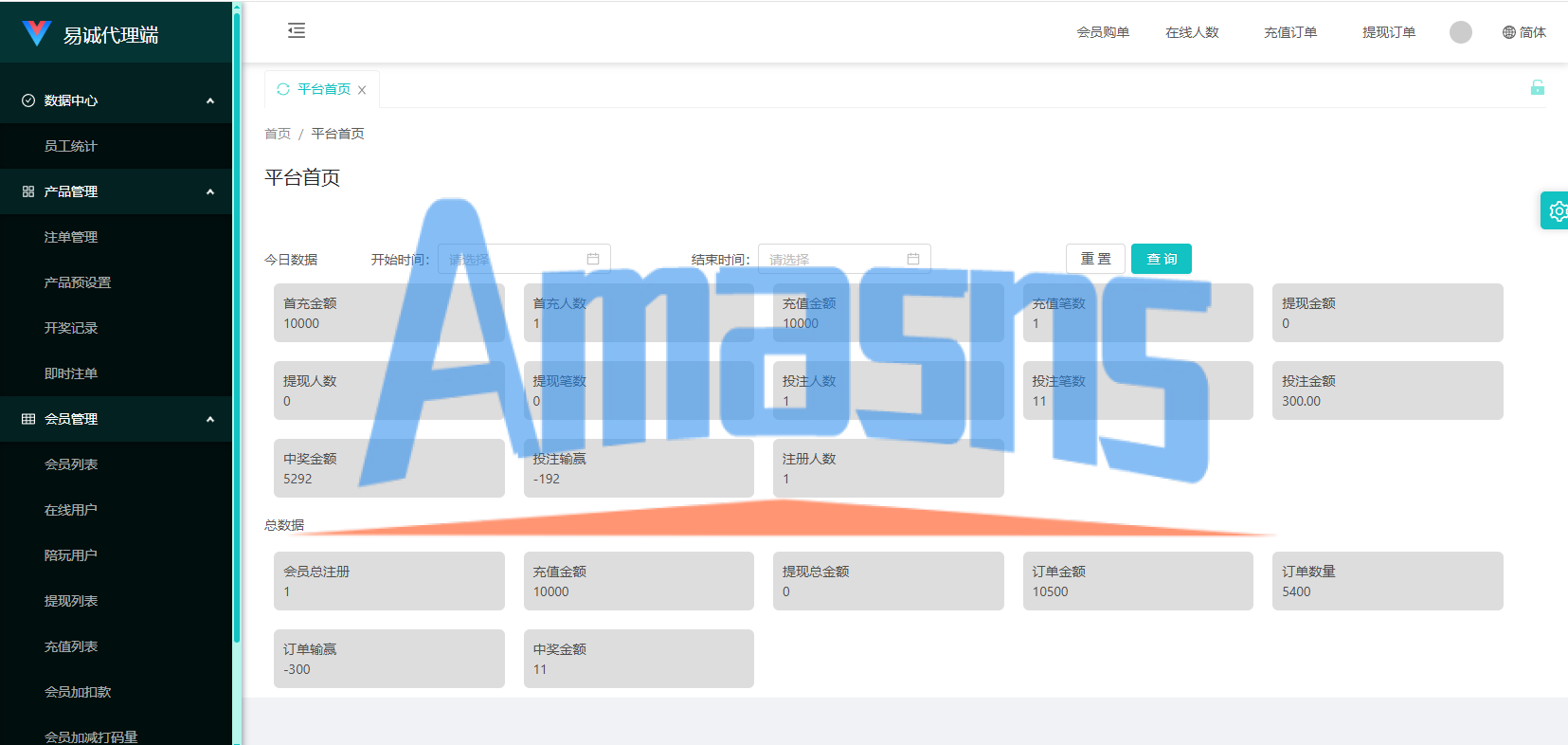The image size is (1568, 745).
Task: Close the 平台首页 tab
Action: coord(362,90)
